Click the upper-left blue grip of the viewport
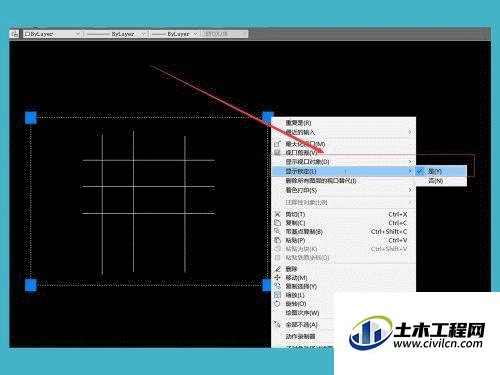 point(31,118)
